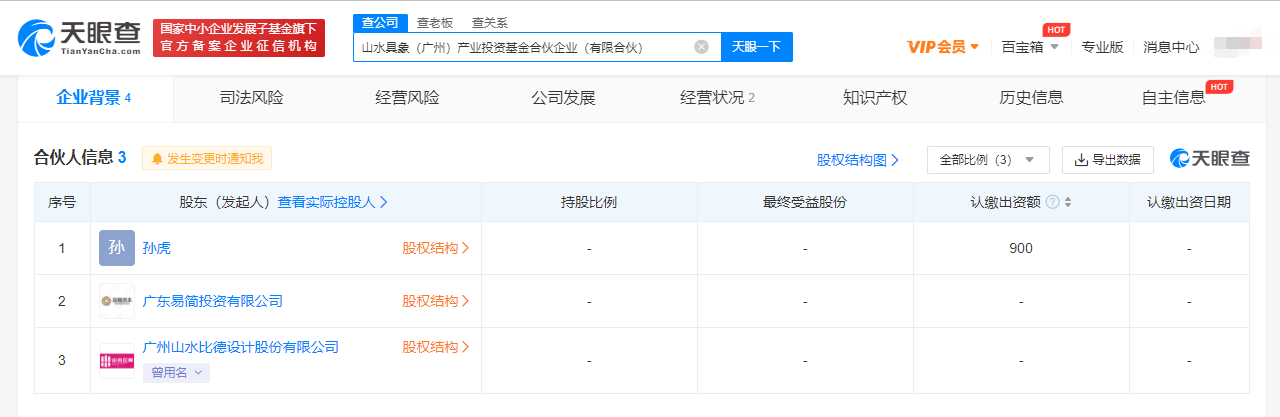Click the 900 subscribed capital cell
The width and height of the screenshot is (1280, 417).
1021,248
